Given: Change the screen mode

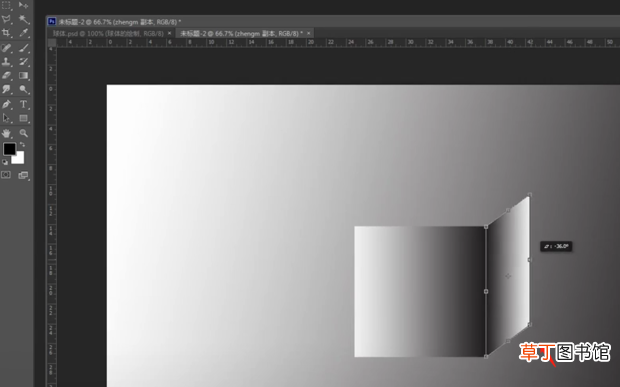Looking at the screenshot, I should click(23, 175).
